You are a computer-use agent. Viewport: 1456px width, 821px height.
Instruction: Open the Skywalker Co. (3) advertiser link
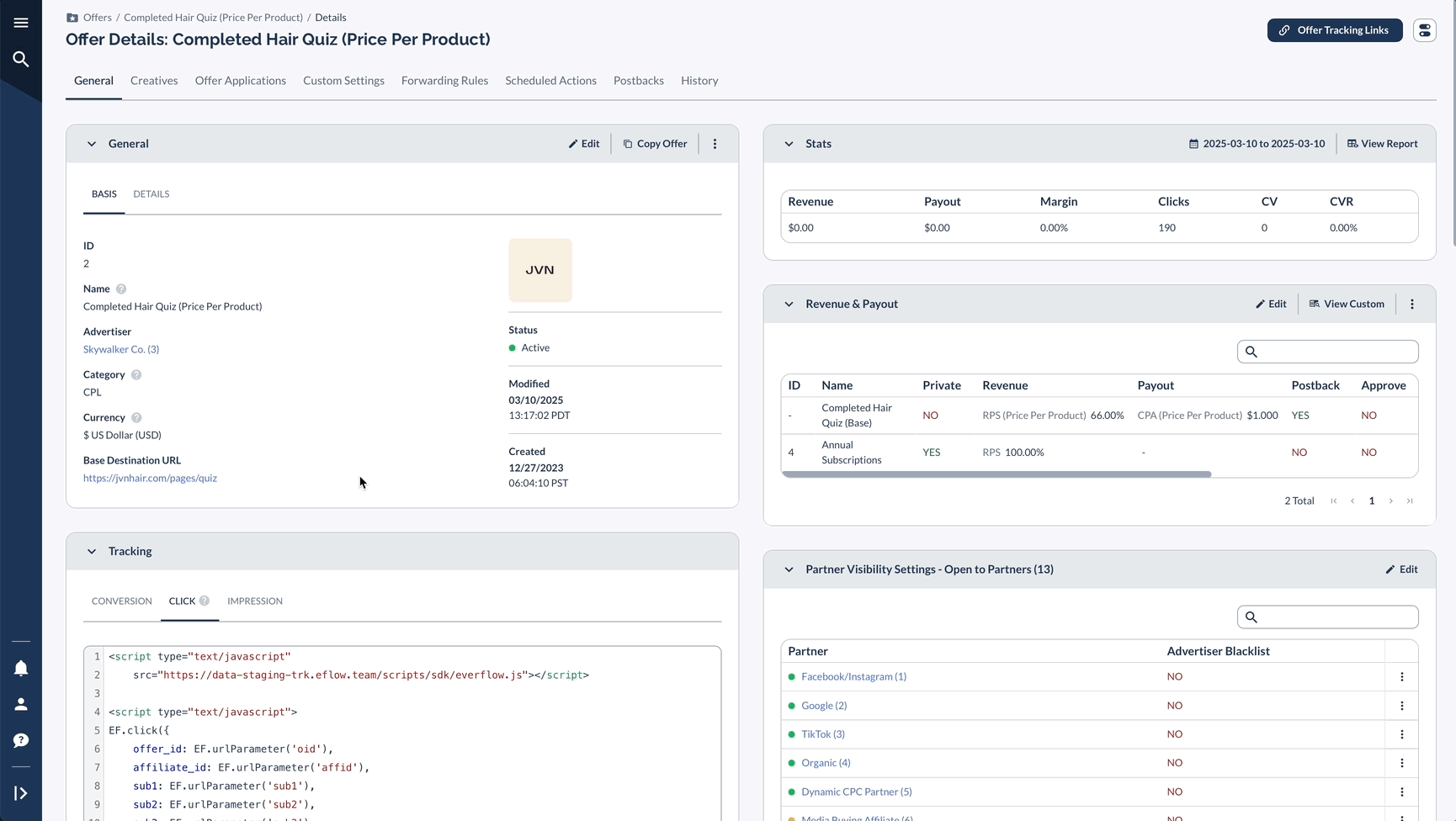click(x=121, y=350)
